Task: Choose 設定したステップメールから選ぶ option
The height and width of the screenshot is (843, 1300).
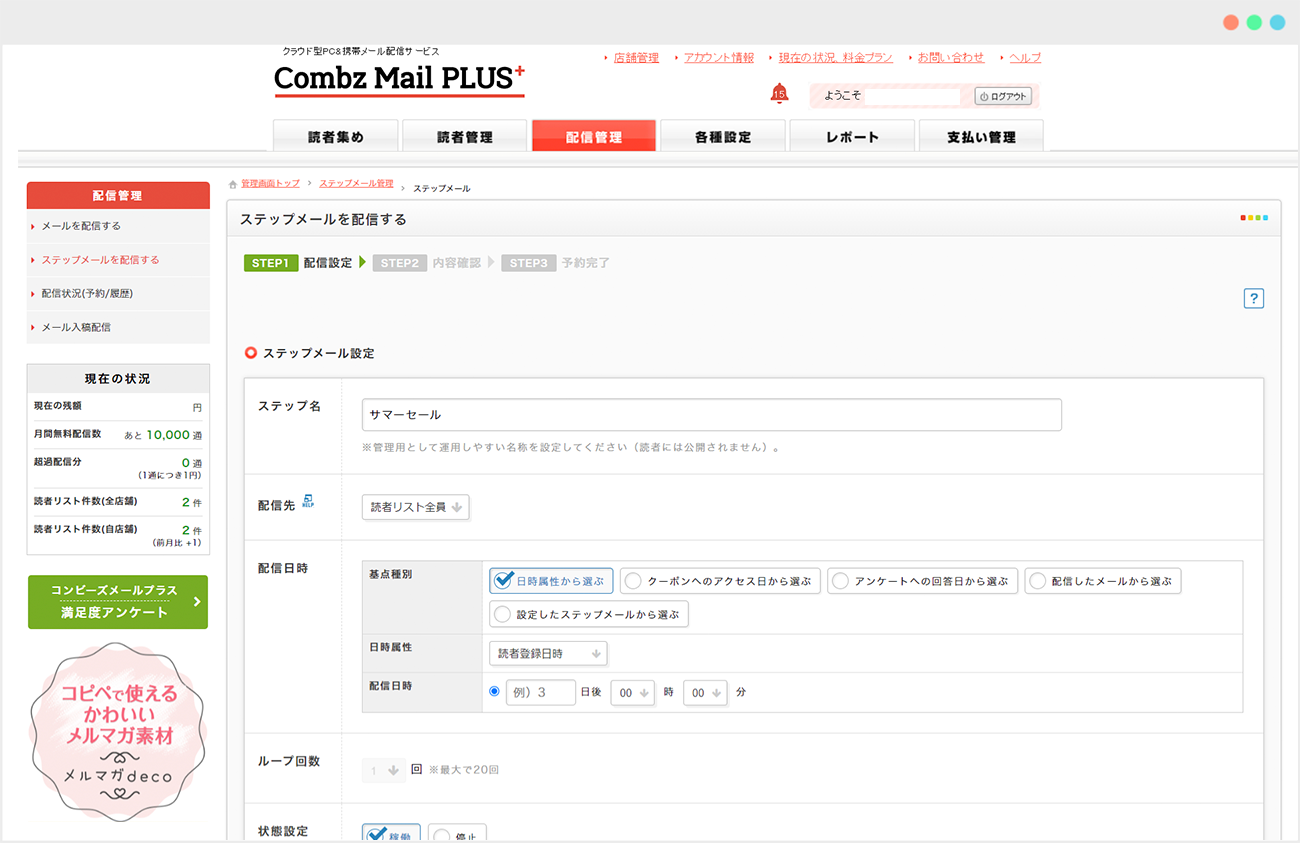Action: pyautogui.click(x=589, y=614)
